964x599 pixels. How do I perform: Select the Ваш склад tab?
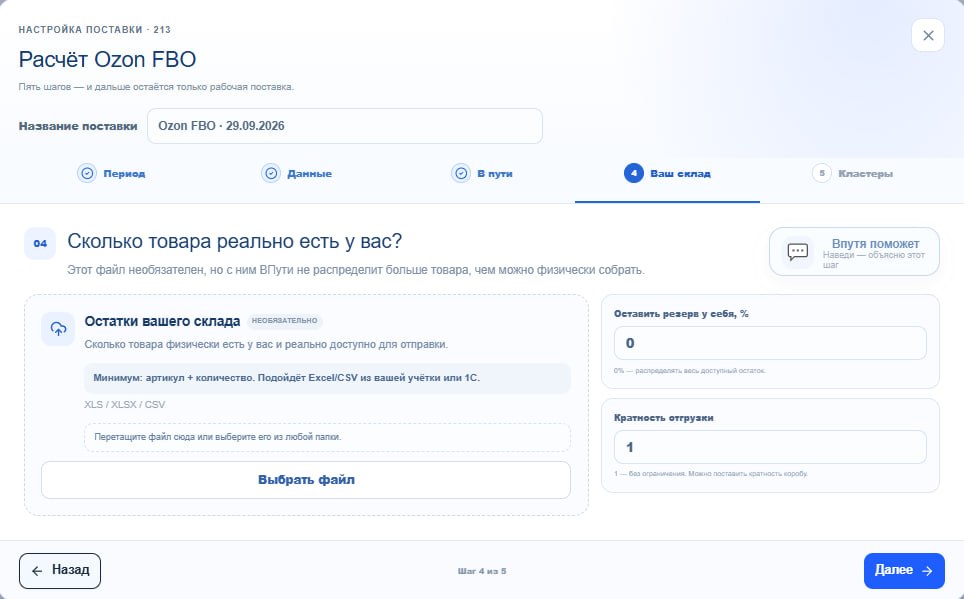click(667, 174)
